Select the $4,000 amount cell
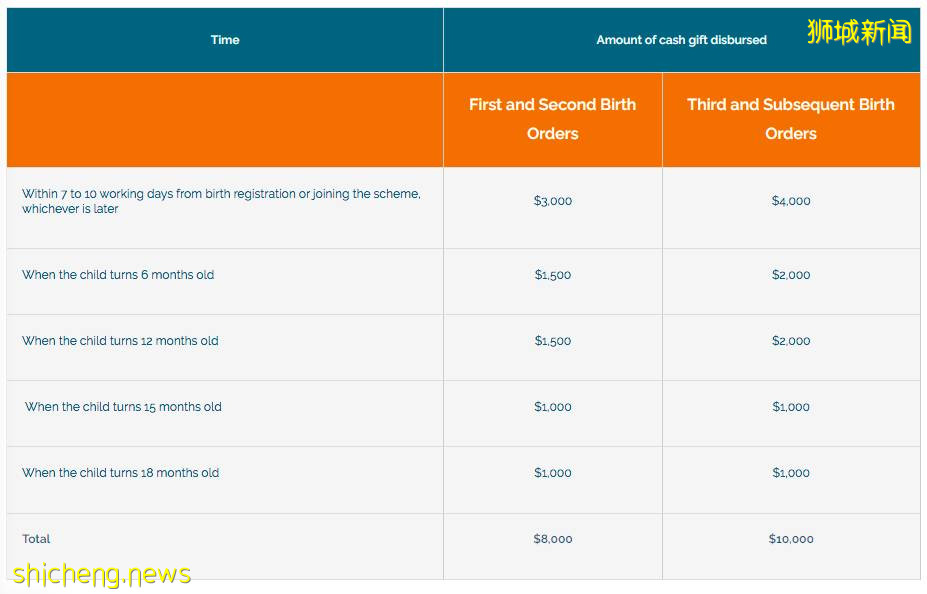Viewport: 927px width, 594px height. (x=791, y=201)
